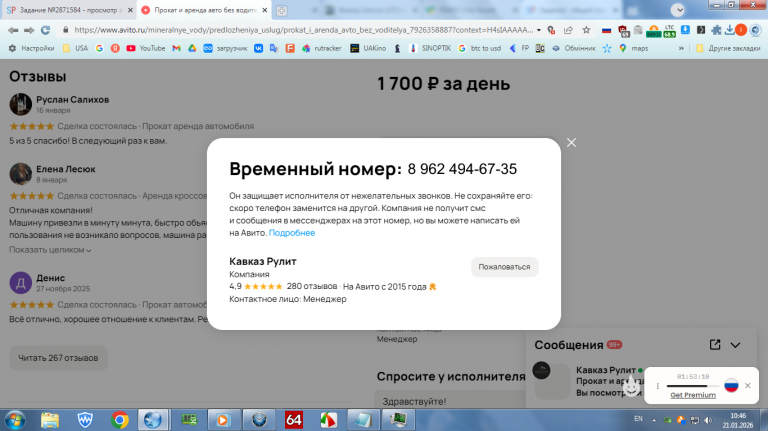Image resolution: width=768 pixels, height=431 pixels.
Task: Show hidden bookmarks via » chevron
Action: pos(681,48)
